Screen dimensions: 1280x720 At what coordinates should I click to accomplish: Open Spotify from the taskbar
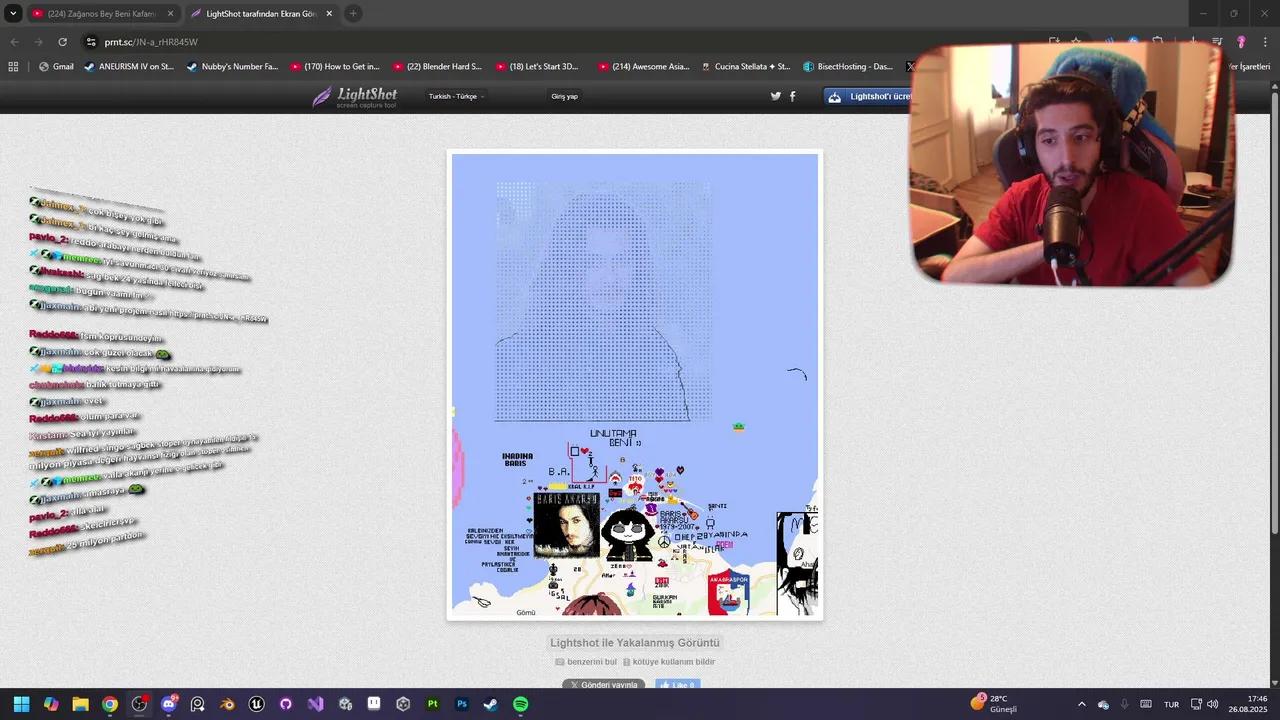click(521, 704)
